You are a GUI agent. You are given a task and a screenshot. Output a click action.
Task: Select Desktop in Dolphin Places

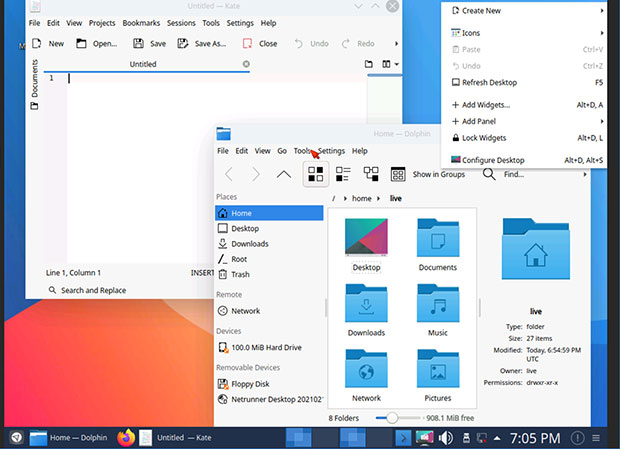[x=269, y=228]
